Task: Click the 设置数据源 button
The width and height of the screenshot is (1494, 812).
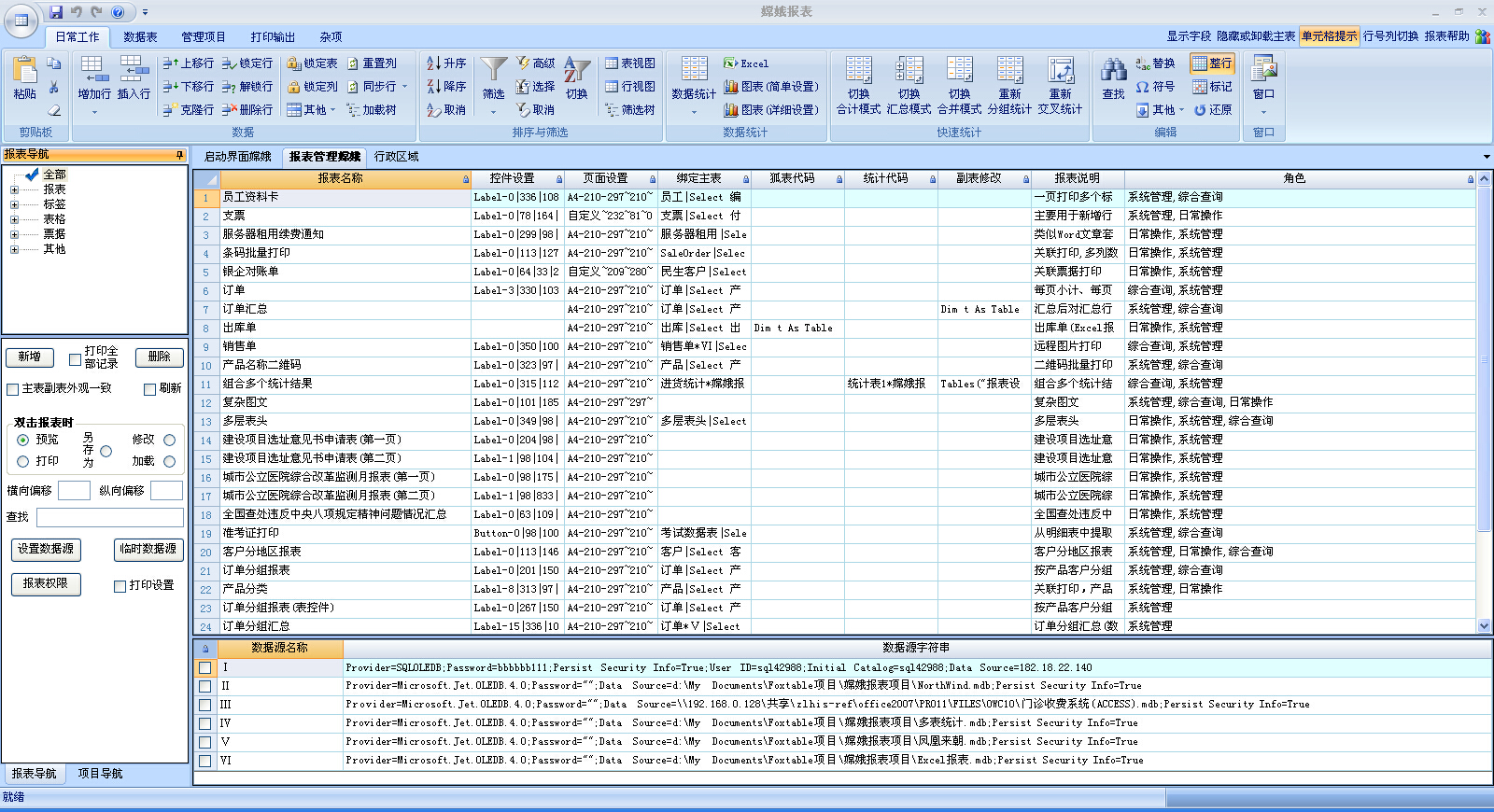Action: point(46,549)
